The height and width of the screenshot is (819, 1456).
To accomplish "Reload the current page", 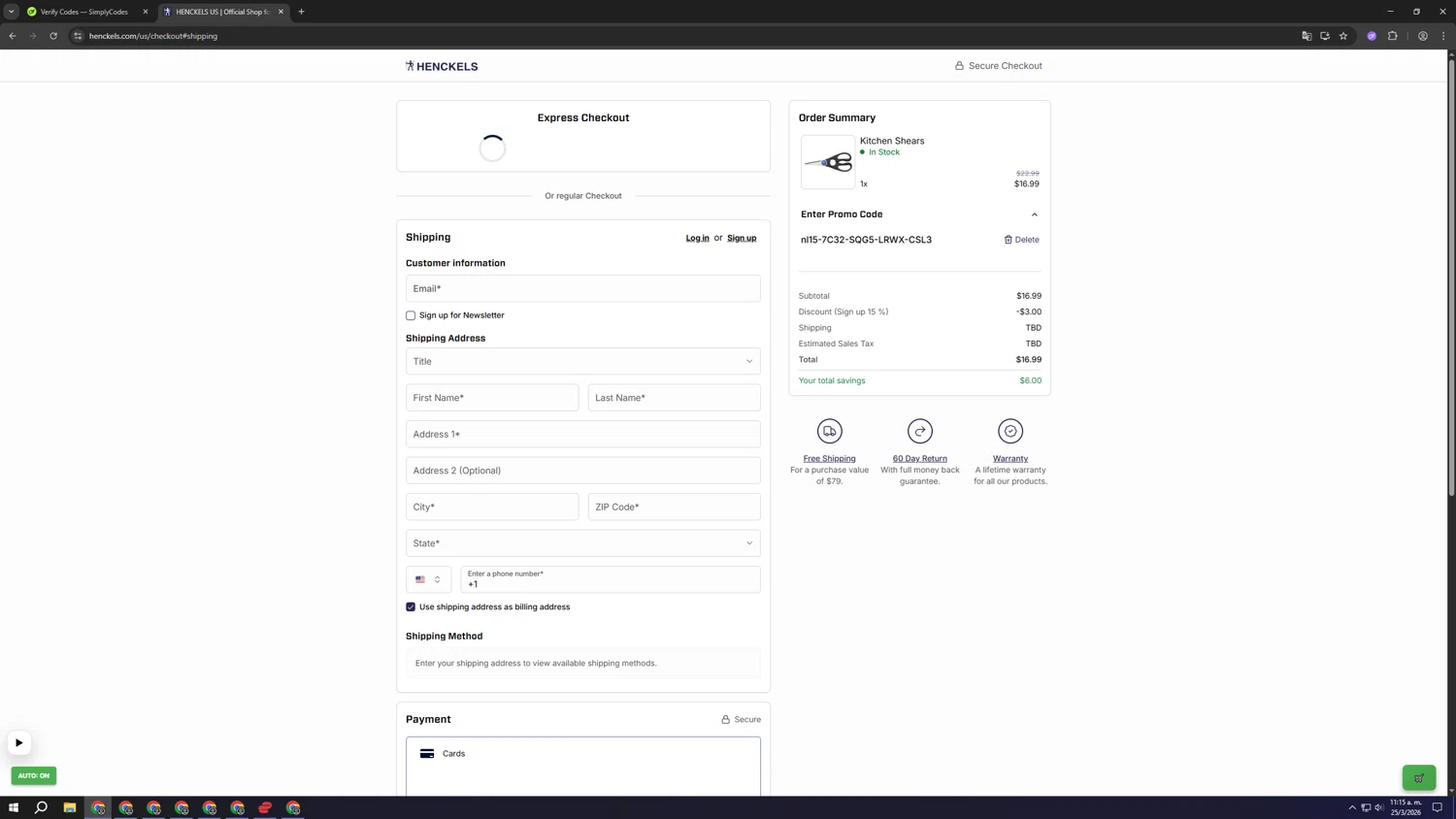I will (x=53, y=36).
